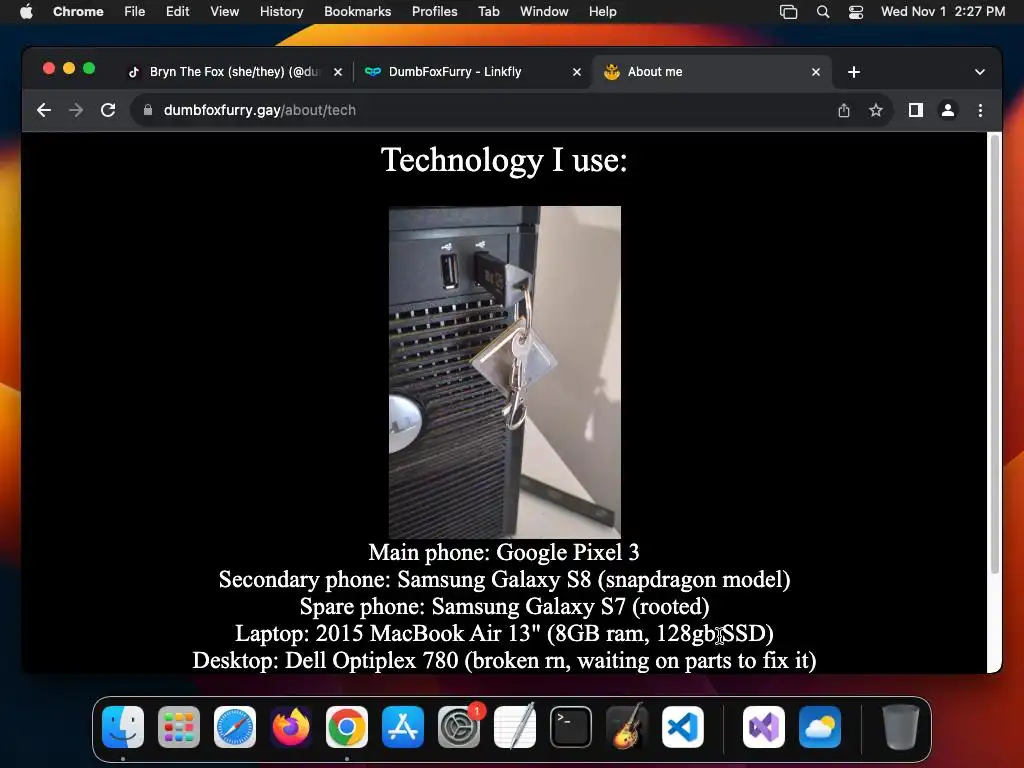Share this page from the address bar

pyautogui.click(x=844, y=110)
